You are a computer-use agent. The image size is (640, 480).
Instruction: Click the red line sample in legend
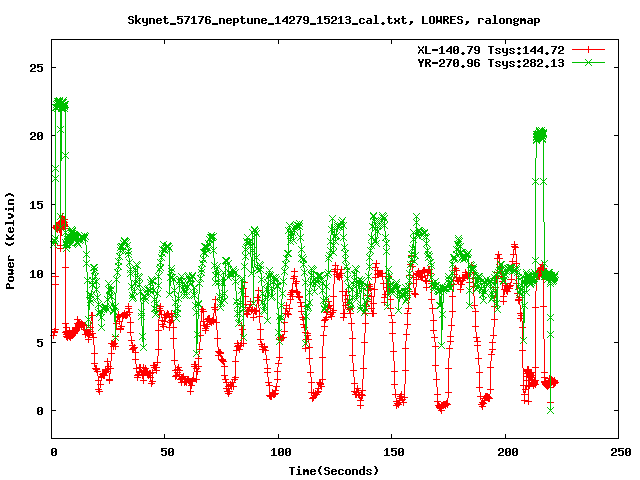pos(589,49)
